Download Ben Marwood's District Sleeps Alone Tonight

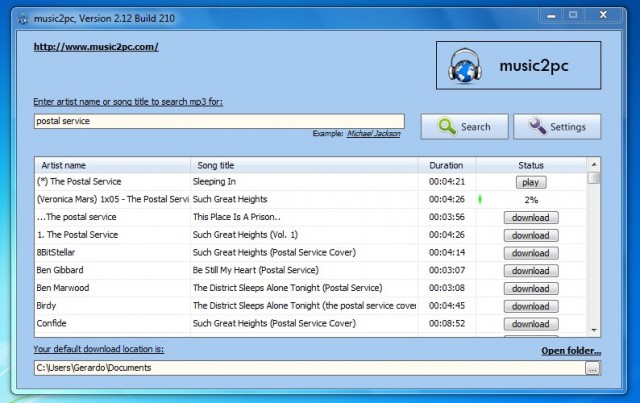(531, 289)
